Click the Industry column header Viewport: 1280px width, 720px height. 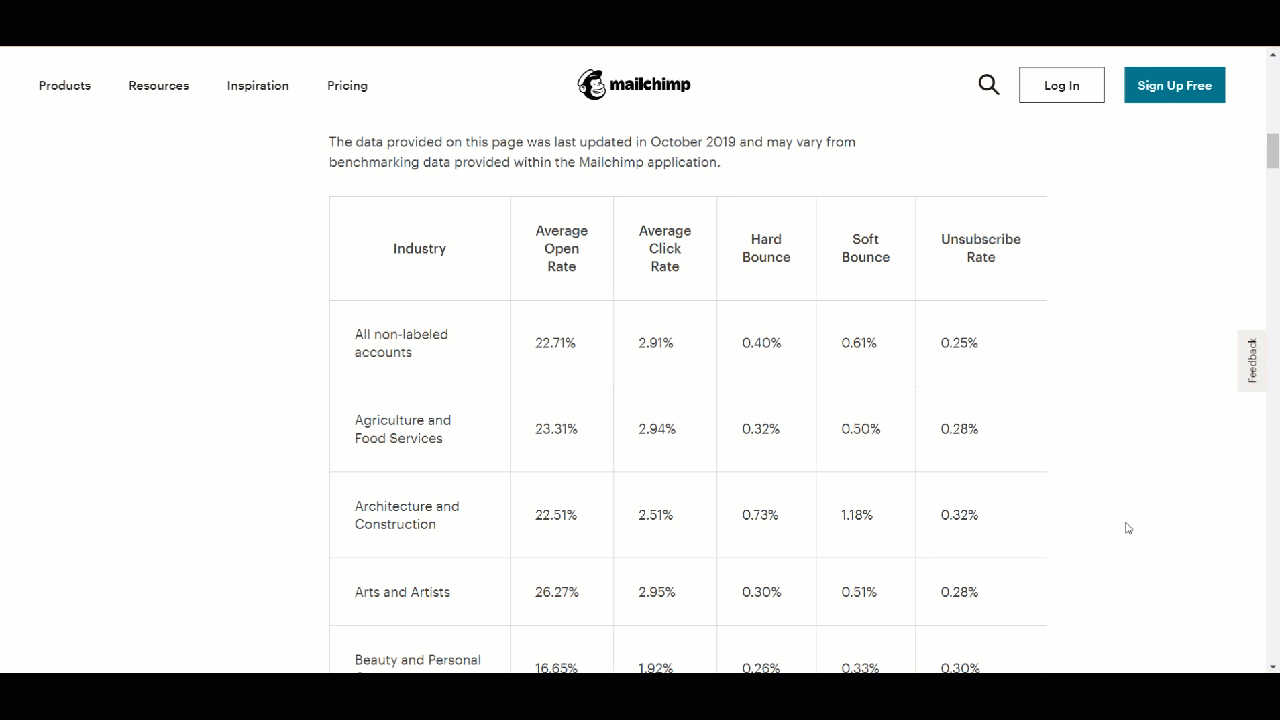pos(419,249)
